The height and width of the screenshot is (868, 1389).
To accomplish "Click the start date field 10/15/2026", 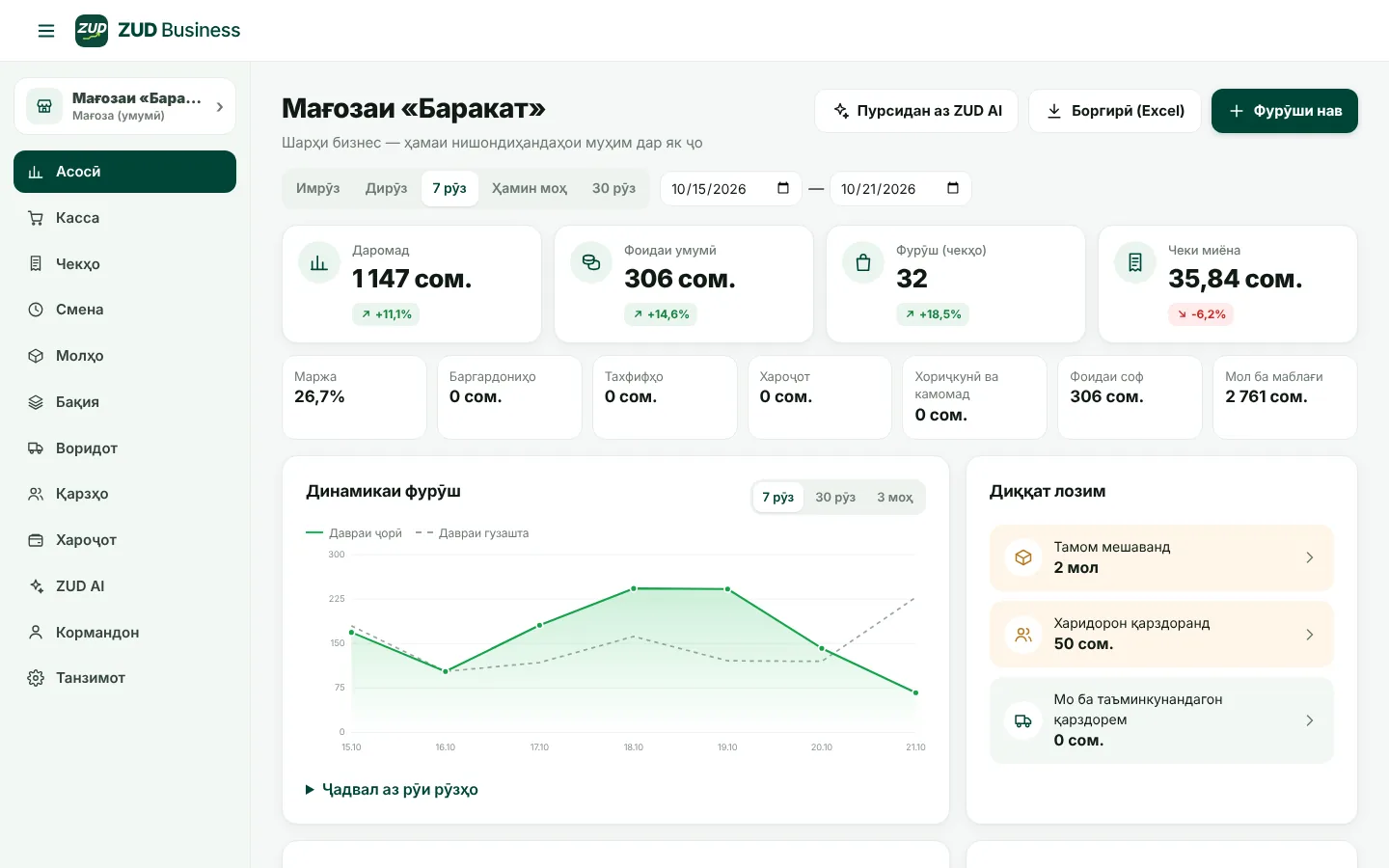I will click(x=731, y=188).
